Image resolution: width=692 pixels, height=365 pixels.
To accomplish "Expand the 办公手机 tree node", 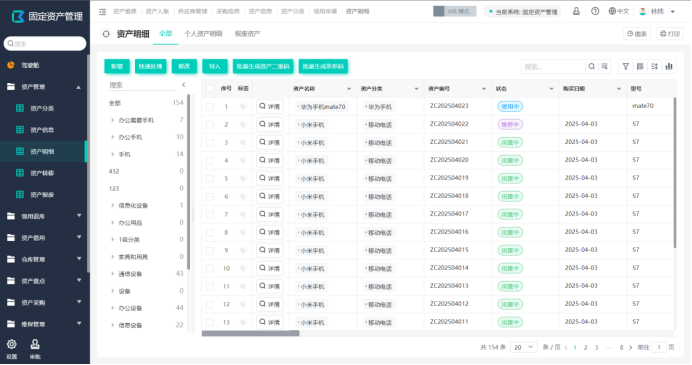I will [x=112, y=137].
